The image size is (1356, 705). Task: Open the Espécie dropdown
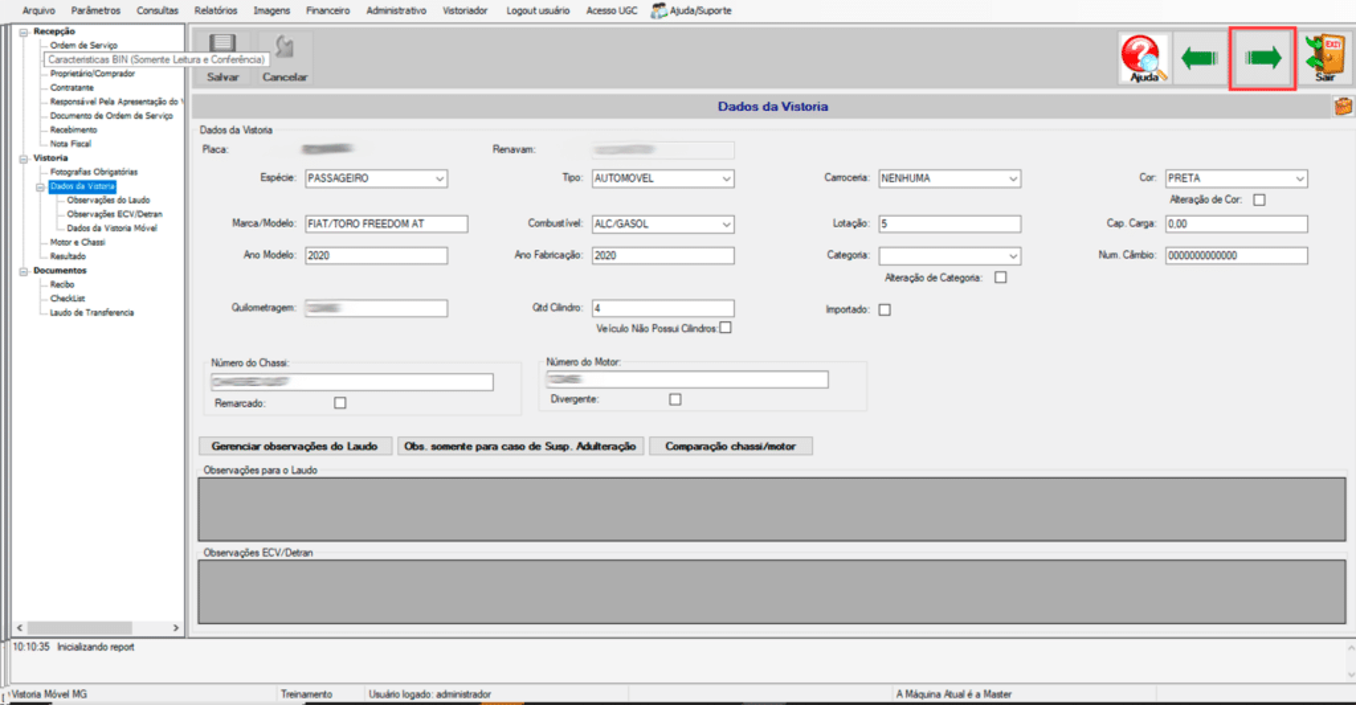click(x=376, y=179)
